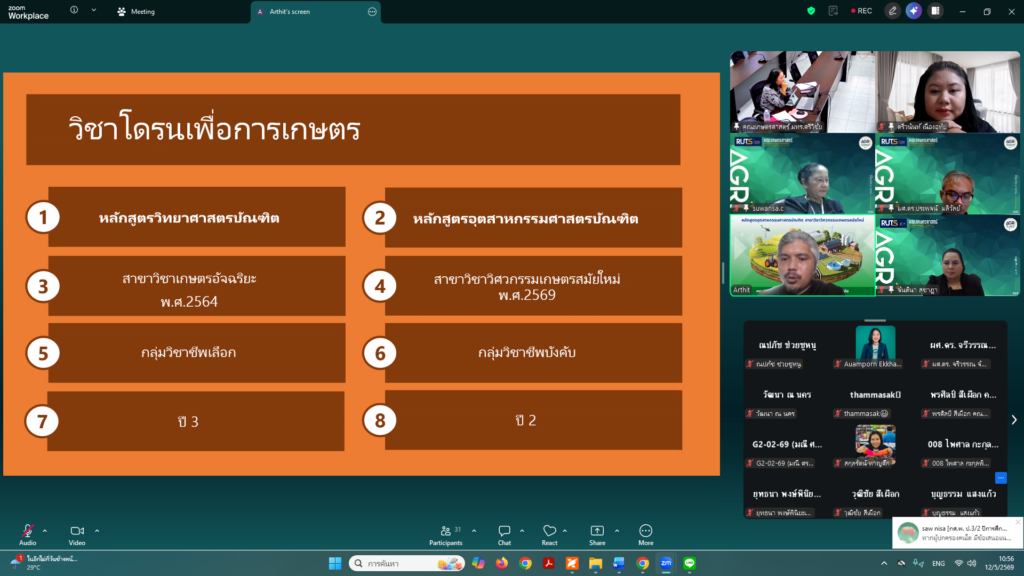Click the Share screen icon

[597, 534]
